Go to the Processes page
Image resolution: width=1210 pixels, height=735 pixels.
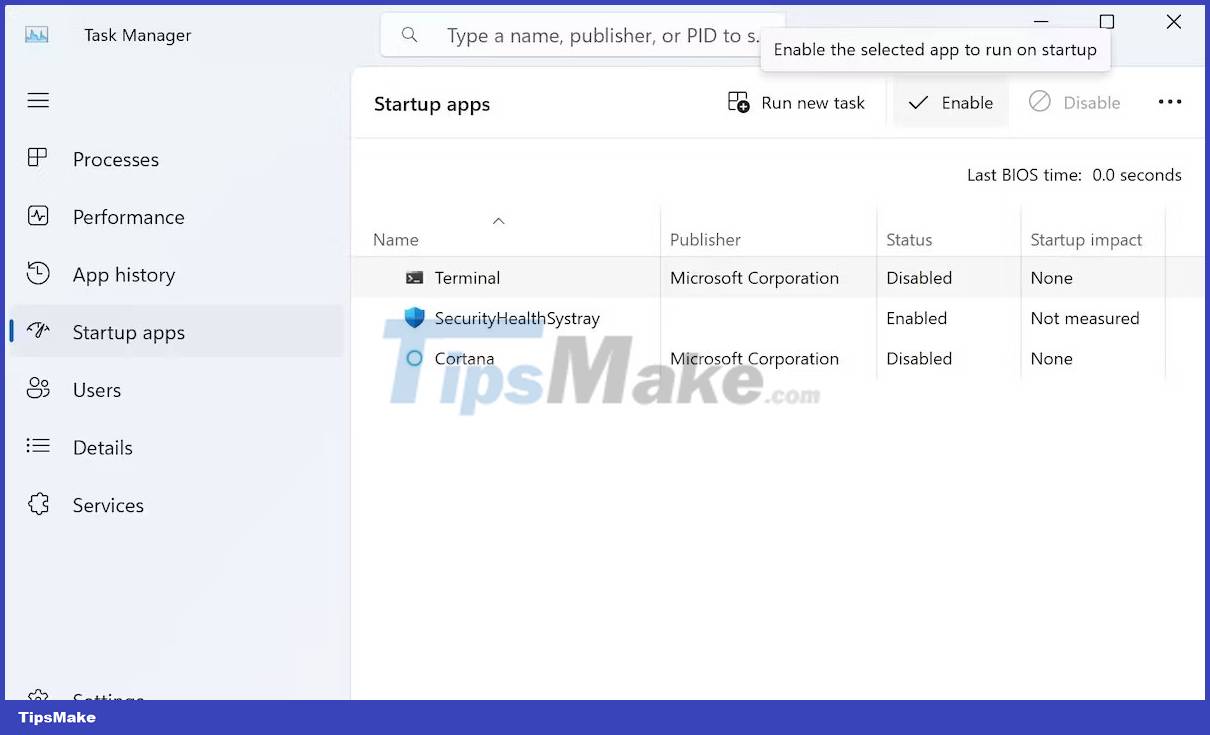click(116, 159)
